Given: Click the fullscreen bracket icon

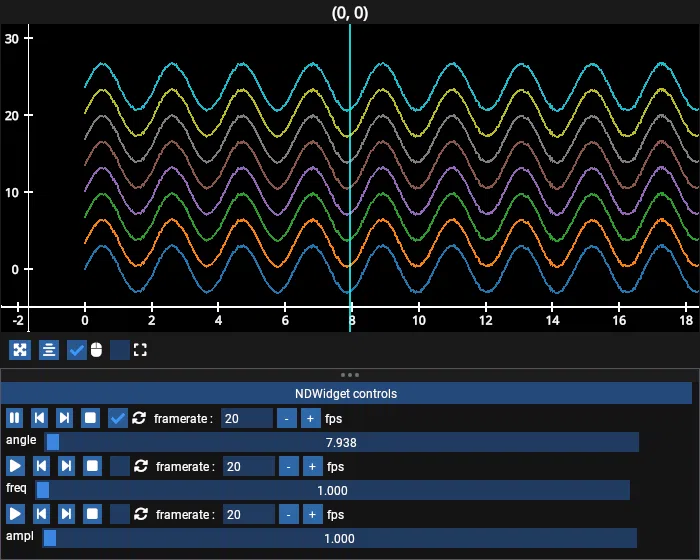Looking at the screenshot, I should tap(140, 350).
